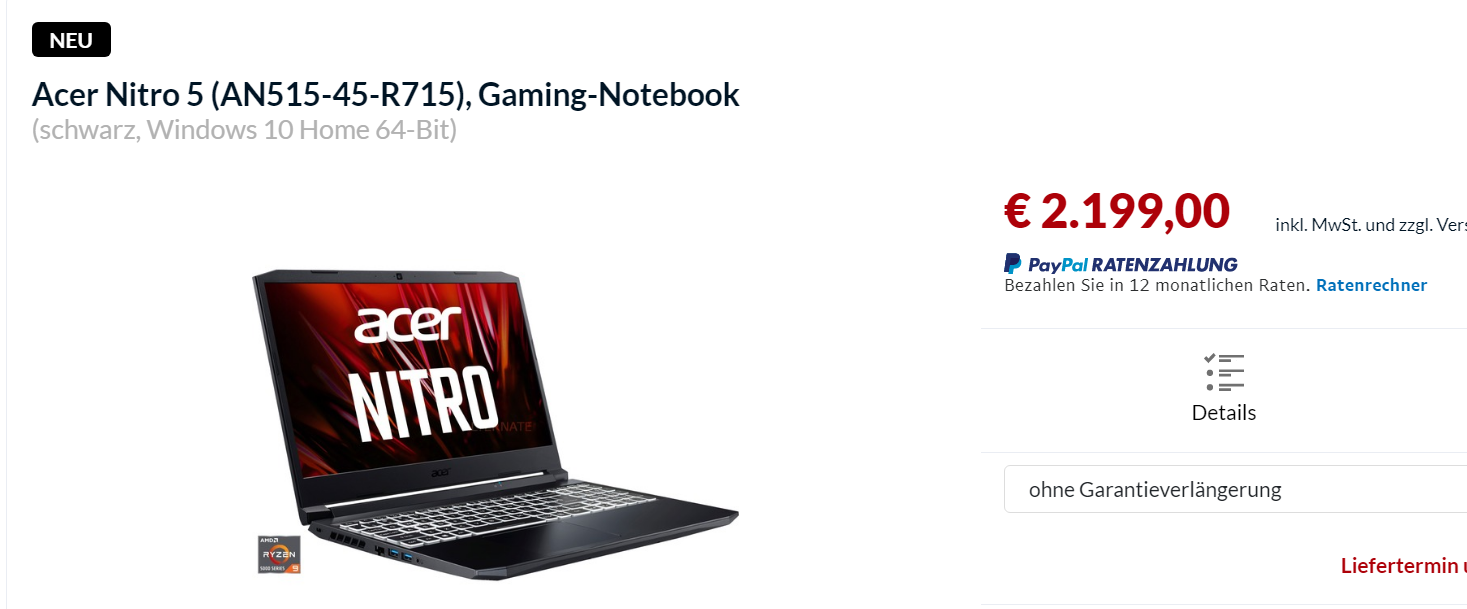Click the blue USB ports on laptop side

(x=403, y=554)
